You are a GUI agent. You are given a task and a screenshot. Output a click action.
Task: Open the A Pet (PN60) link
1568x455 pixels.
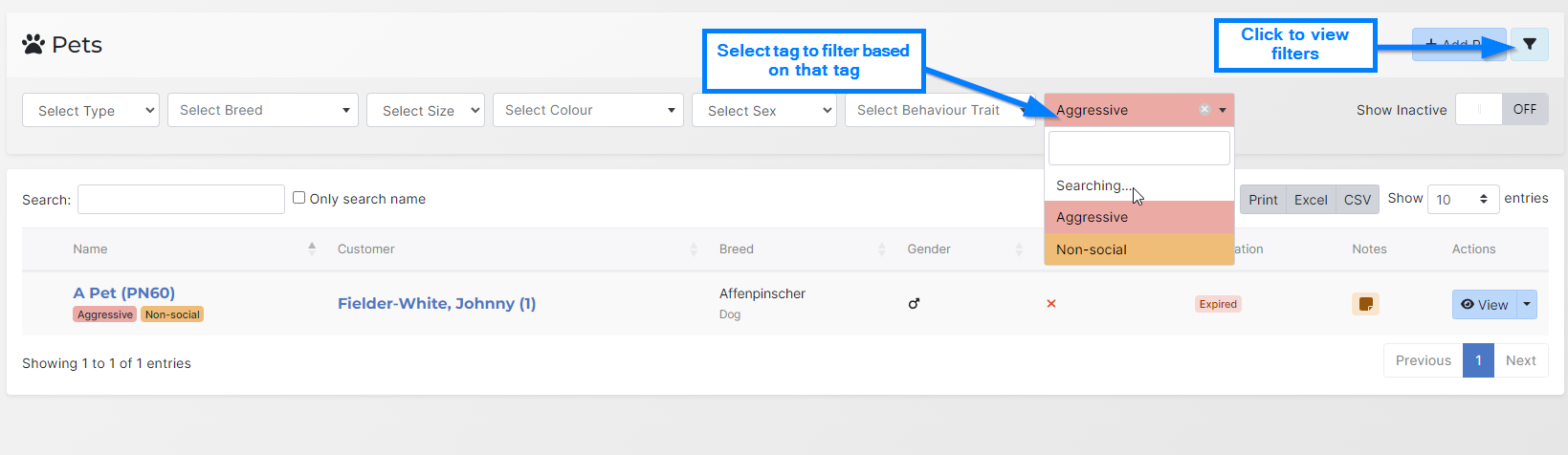124,292
